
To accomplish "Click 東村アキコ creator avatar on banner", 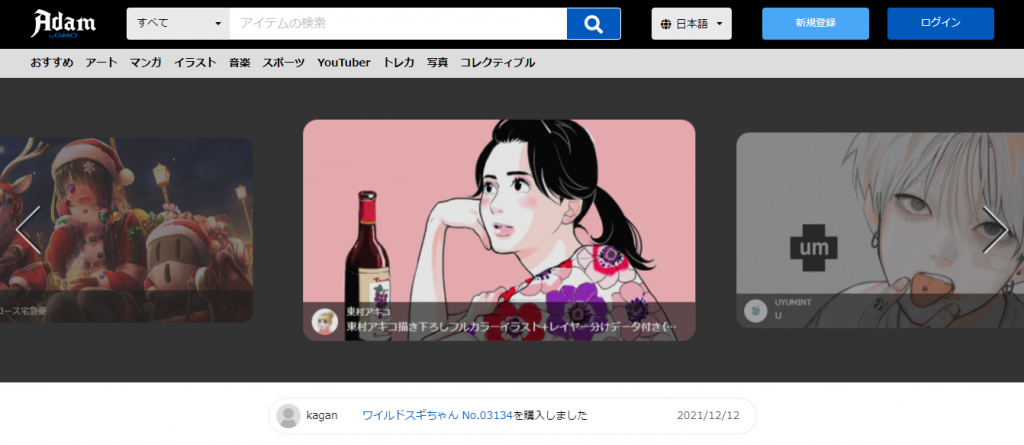I will click(x=325, y=320).
